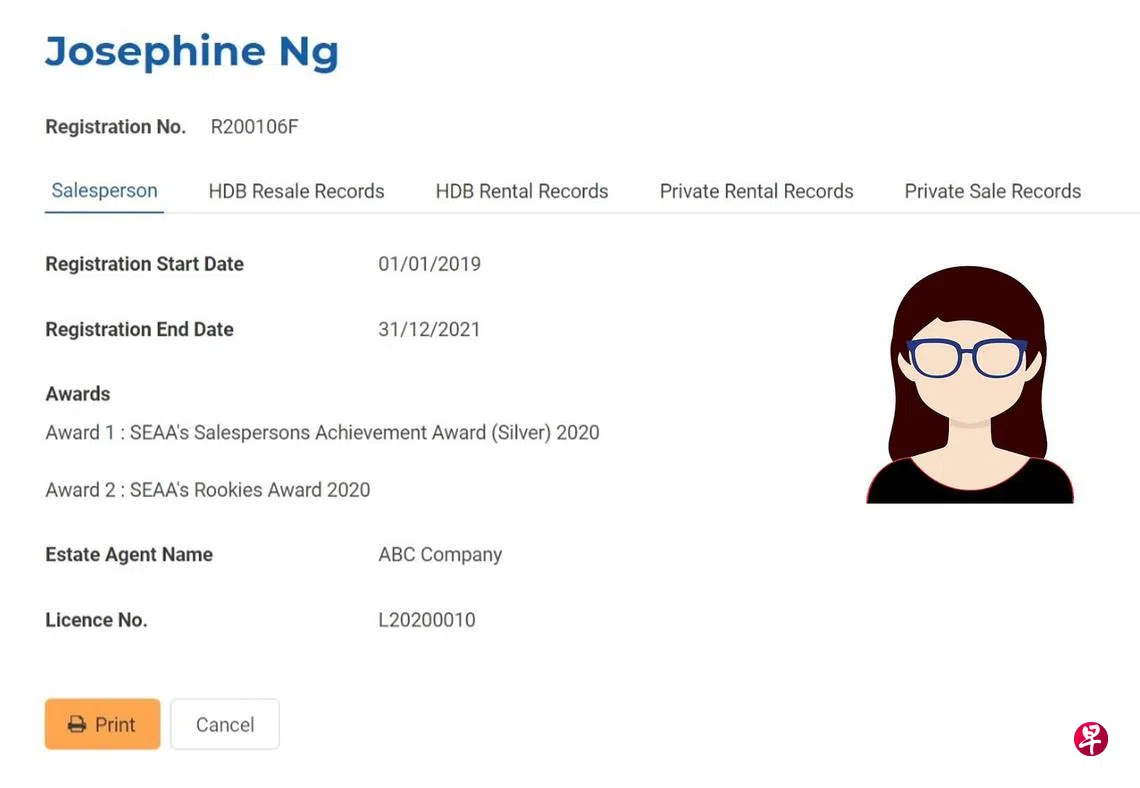
Task: Click the Cancel button
Action: [225, 725]
